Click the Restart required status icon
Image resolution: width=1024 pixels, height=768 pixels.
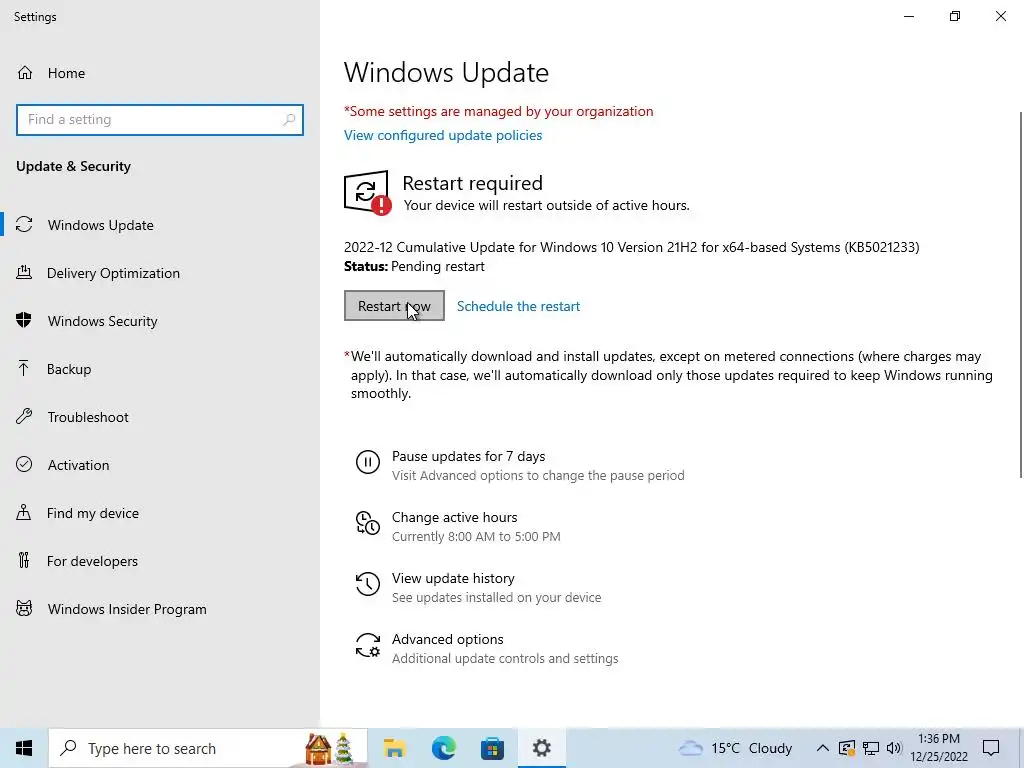coord(368,193)
